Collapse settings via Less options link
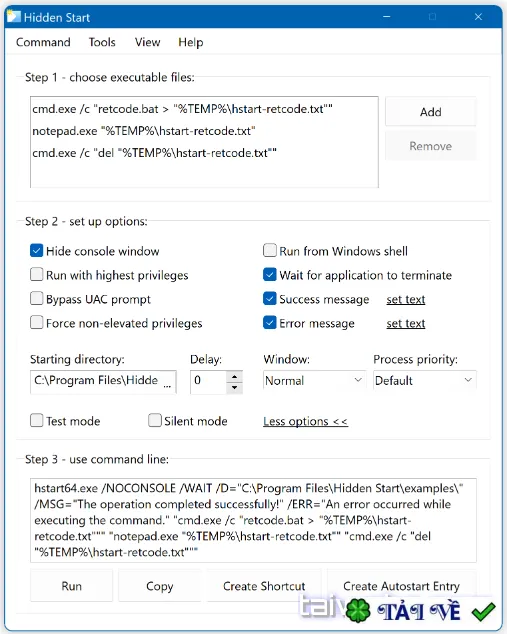The width and height of the screenshot is (507, 634). point(305,421)
